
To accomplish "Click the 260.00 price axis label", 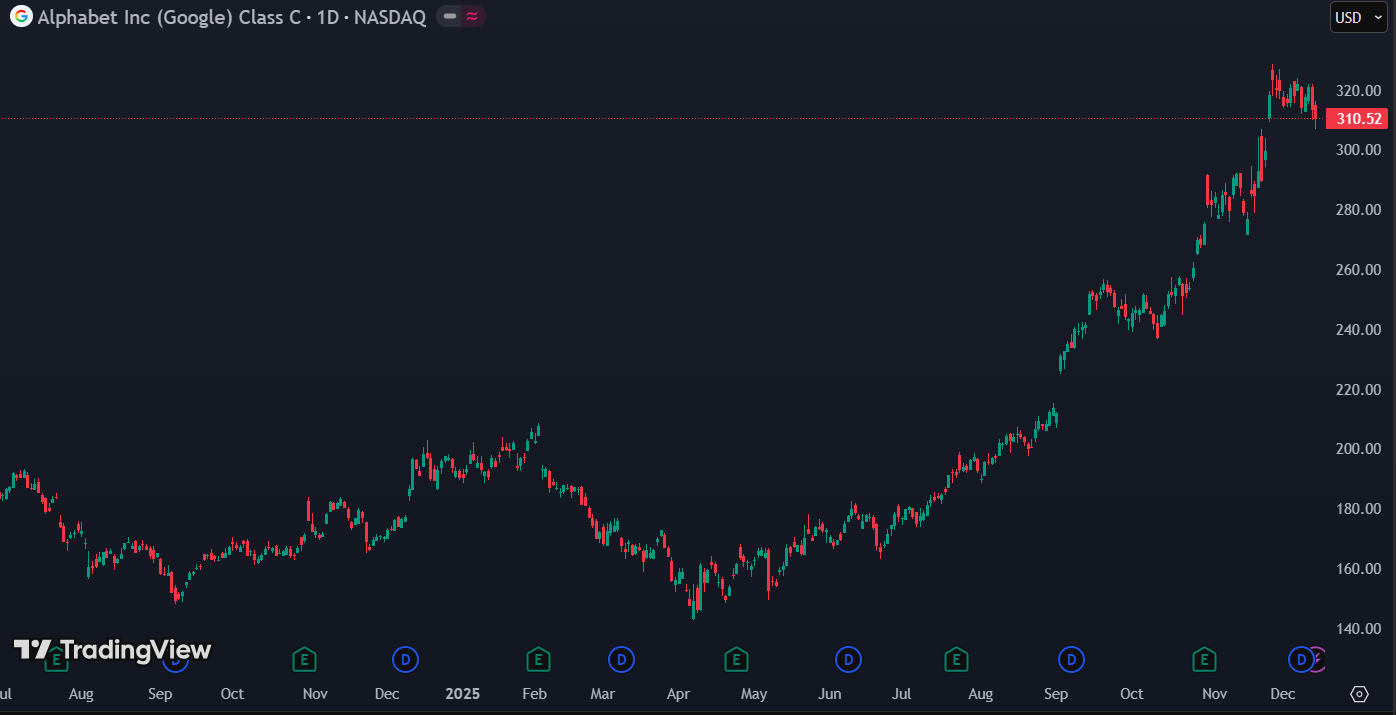I will point(1359,270).
